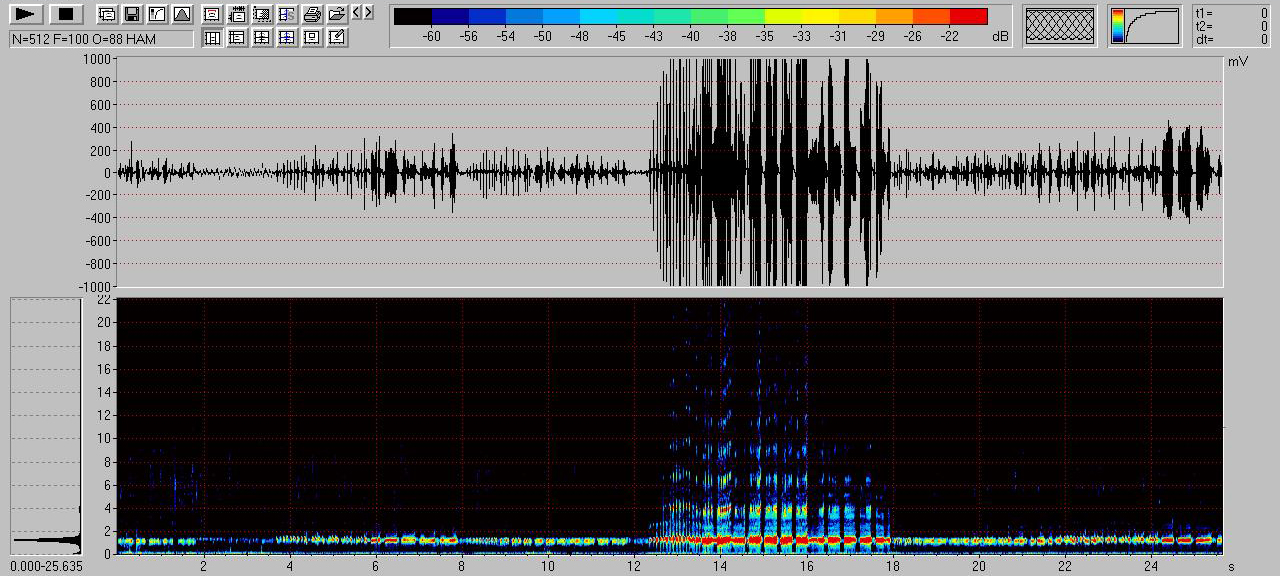
Task: Click the left arrow navigation button
Action: point(356,12)
